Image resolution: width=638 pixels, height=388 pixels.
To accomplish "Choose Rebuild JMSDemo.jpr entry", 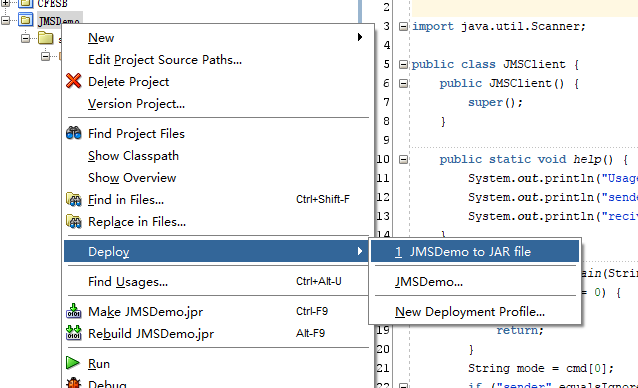I will [219, 333].
